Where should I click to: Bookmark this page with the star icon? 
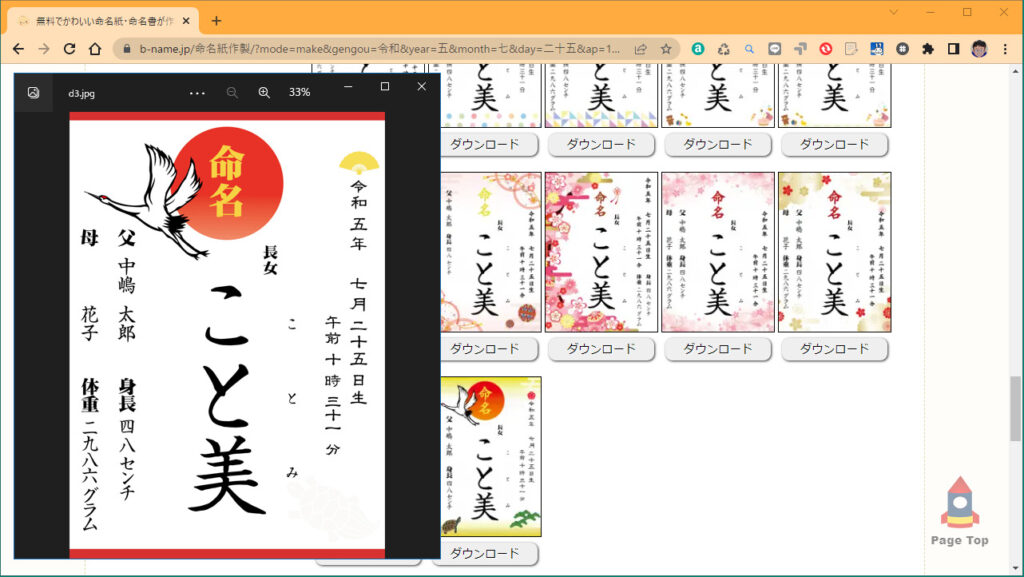(x=665, y=47)
